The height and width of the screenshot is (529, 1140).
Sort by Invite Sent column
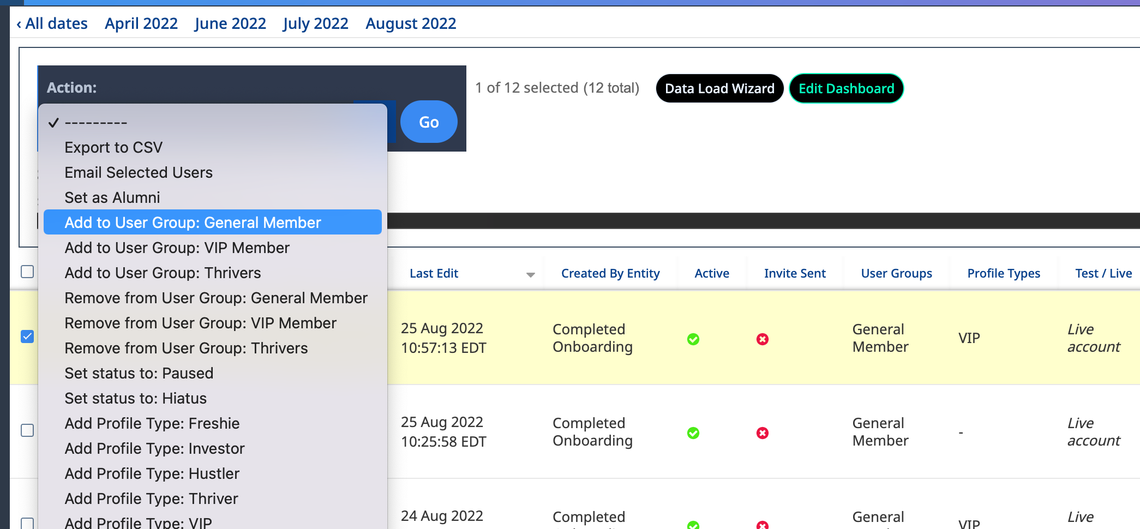coord(795,273)
